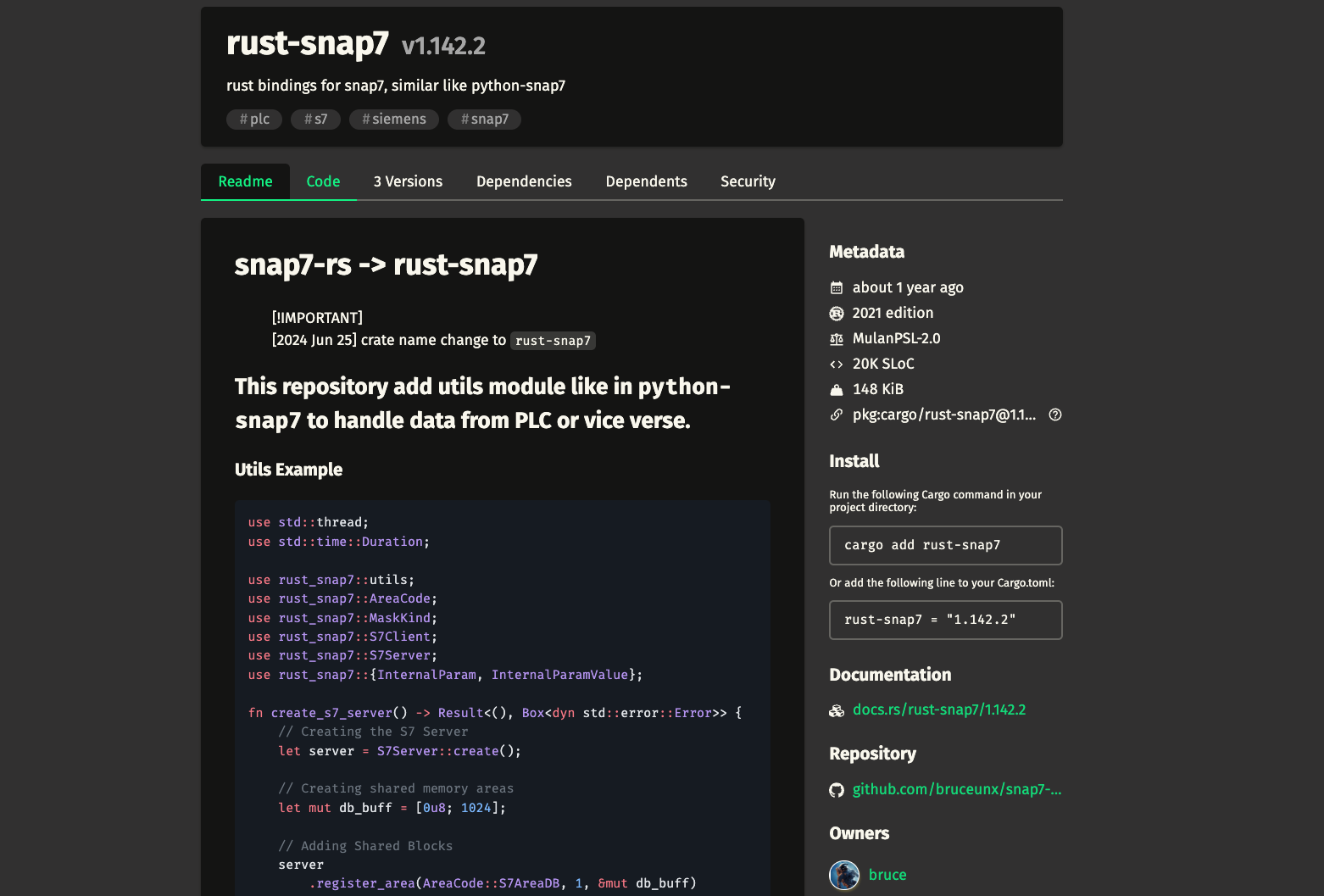Open the Dependencies tab
Screen dimensions: 1324x896
coord(524,181)
